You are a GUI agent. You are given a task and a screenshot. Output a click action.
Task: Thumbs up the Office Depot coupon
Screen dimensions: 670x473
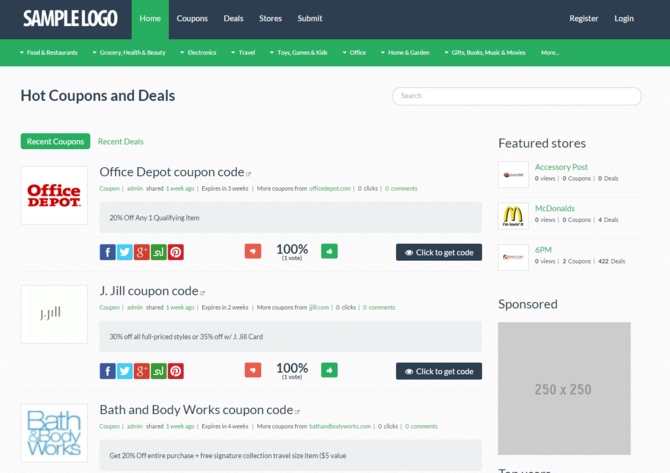(329, 251)
